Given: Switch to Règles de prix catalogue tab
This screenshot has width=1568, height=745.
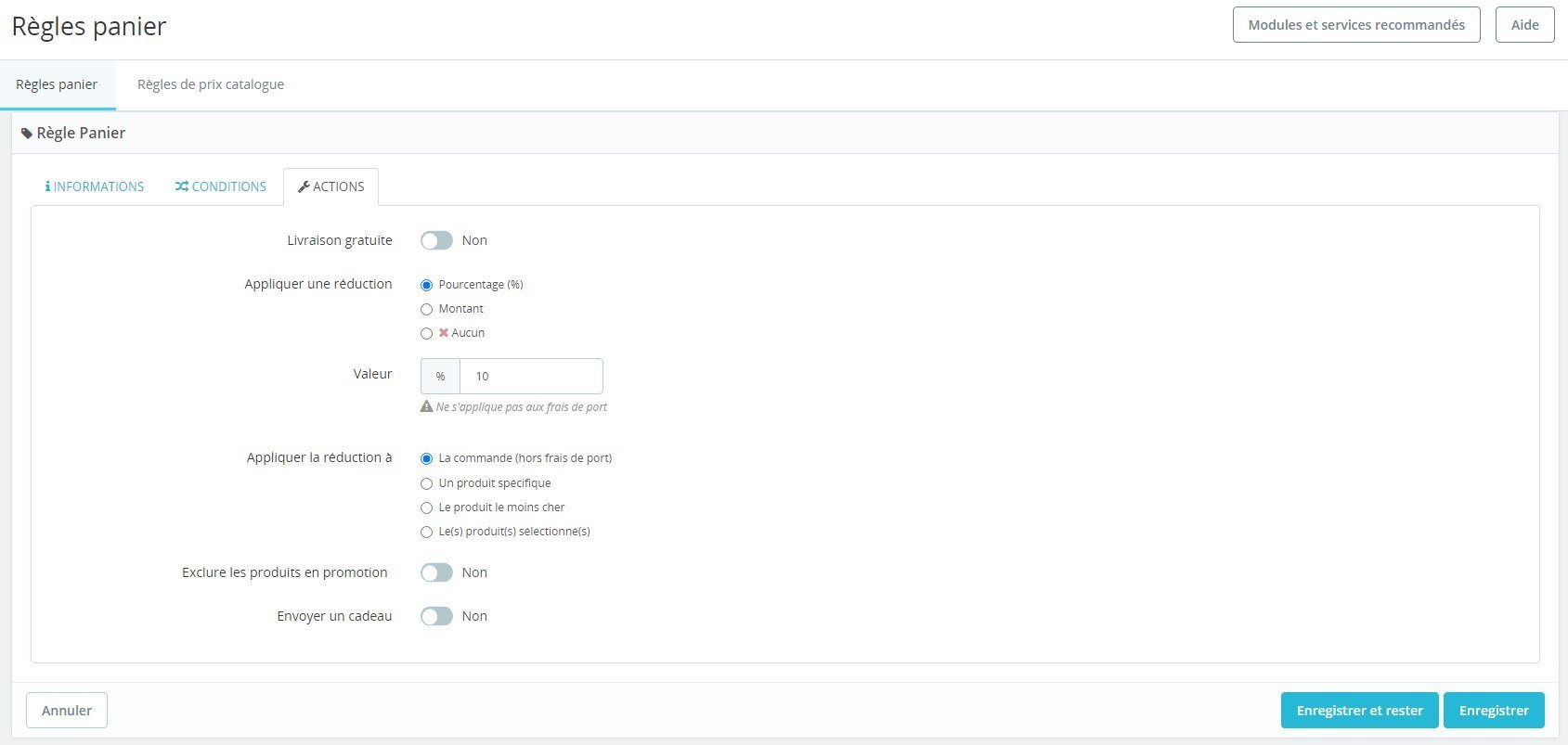Looking at the screenshot, I should tap(211, 84).
